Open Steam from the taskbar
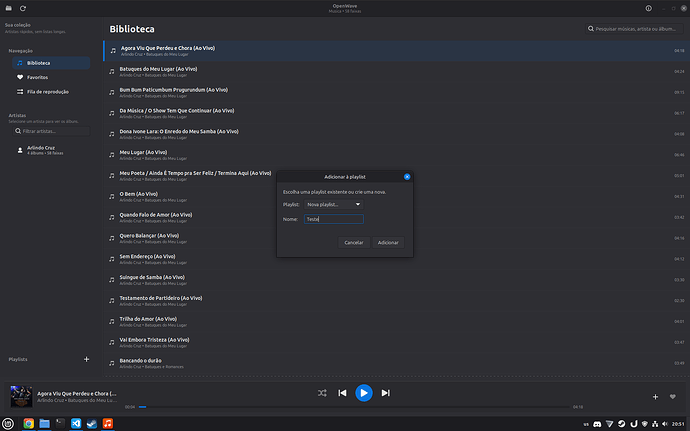Viewport: 690px width, 431px height. click(x=92, y=424)
